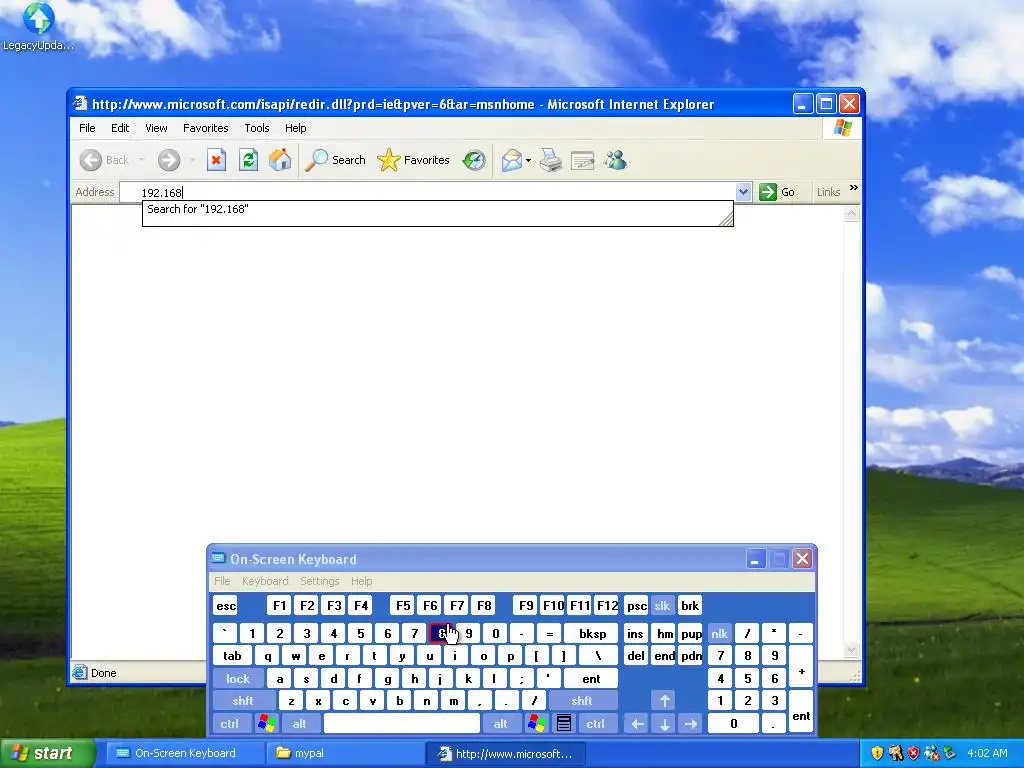Viewport: 1024px width, 768px height.
Task: Toggle the nlk num lock key
Action: (720, 633)
